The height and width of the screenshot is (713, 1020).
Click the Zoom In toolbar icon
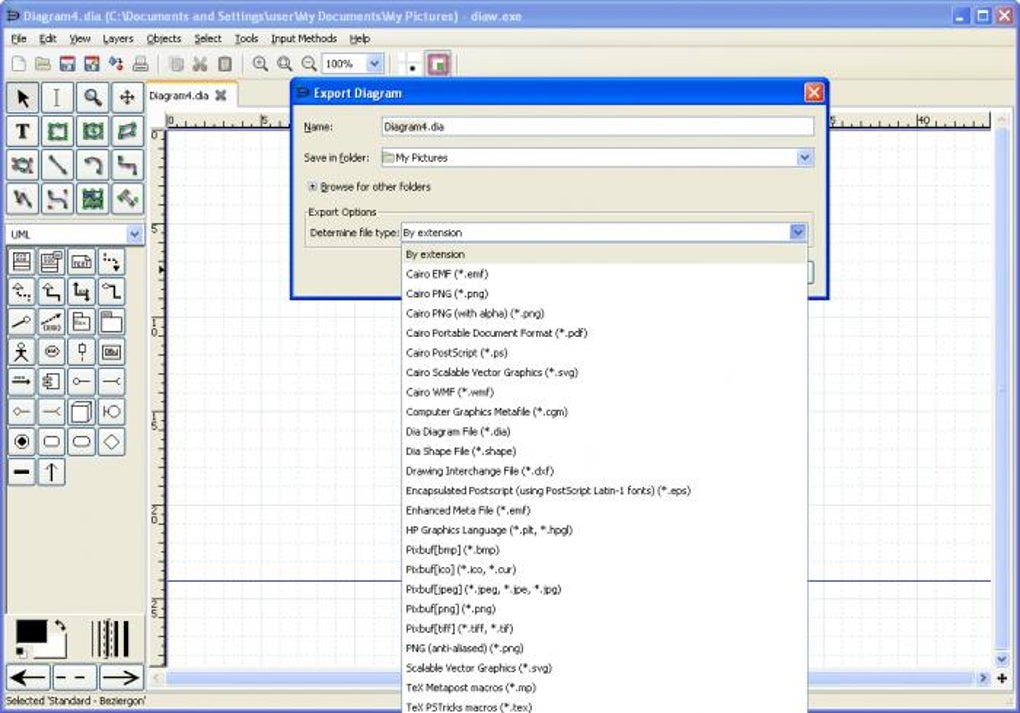[x=260, y=64]
